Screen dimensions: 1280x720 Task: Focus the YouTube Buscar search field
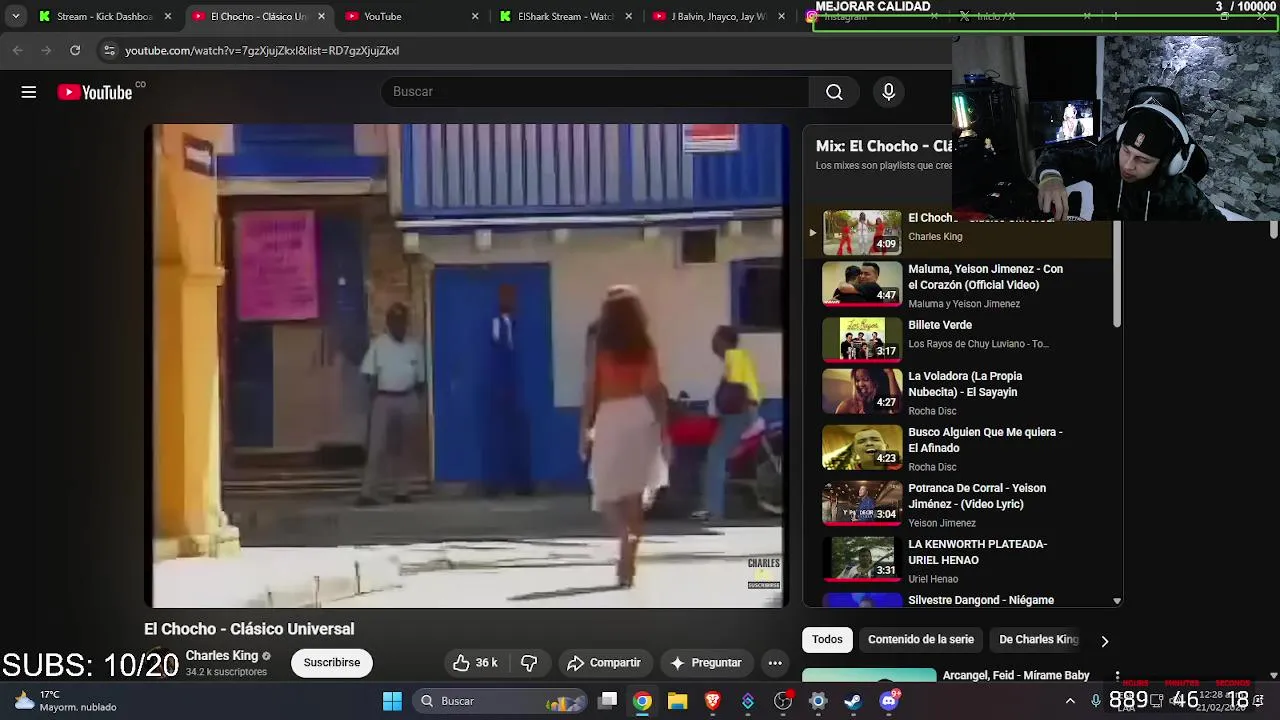coord(595,92)
